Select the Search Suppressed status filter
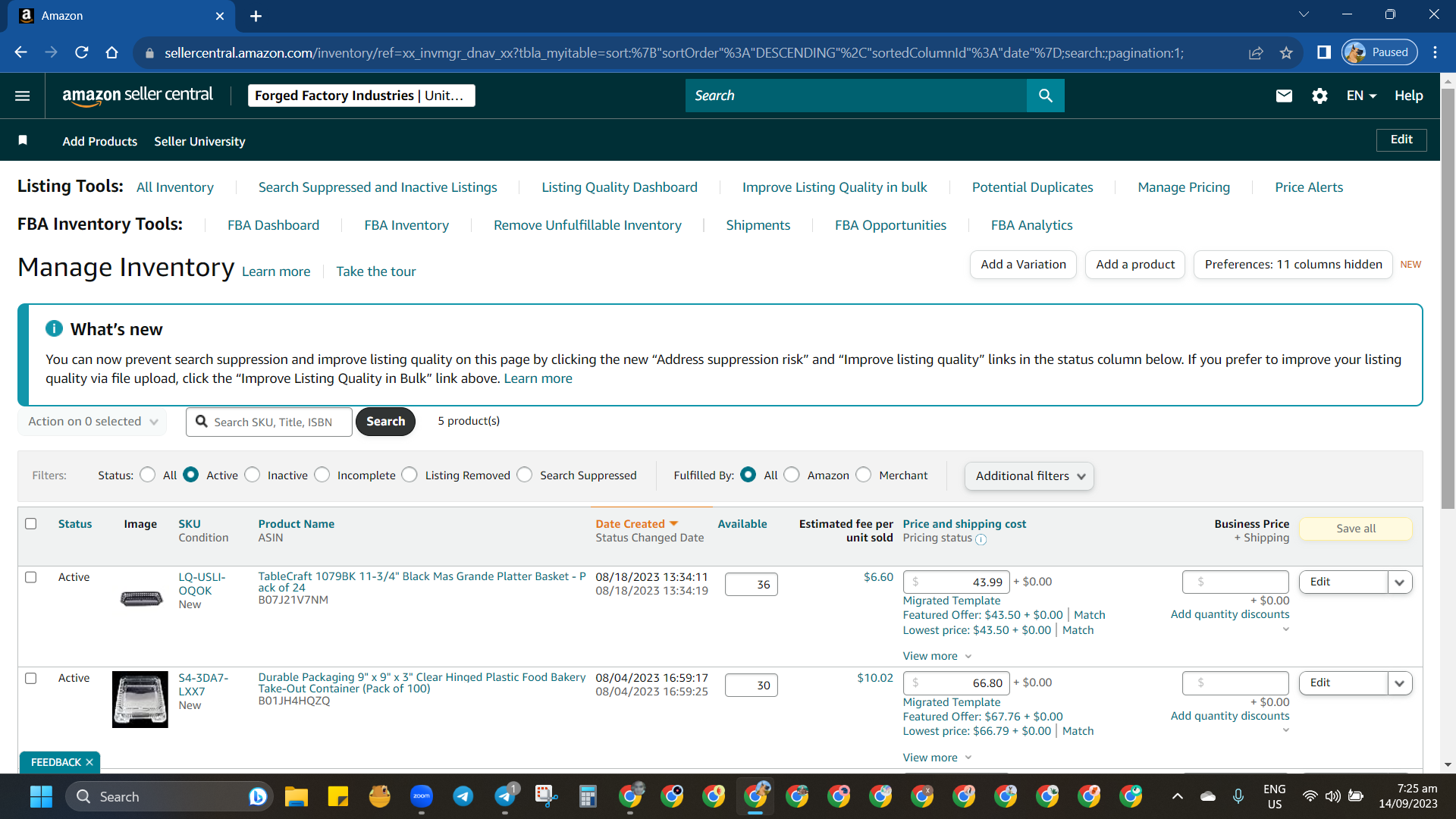1456x819 pixels. [525, 475]
